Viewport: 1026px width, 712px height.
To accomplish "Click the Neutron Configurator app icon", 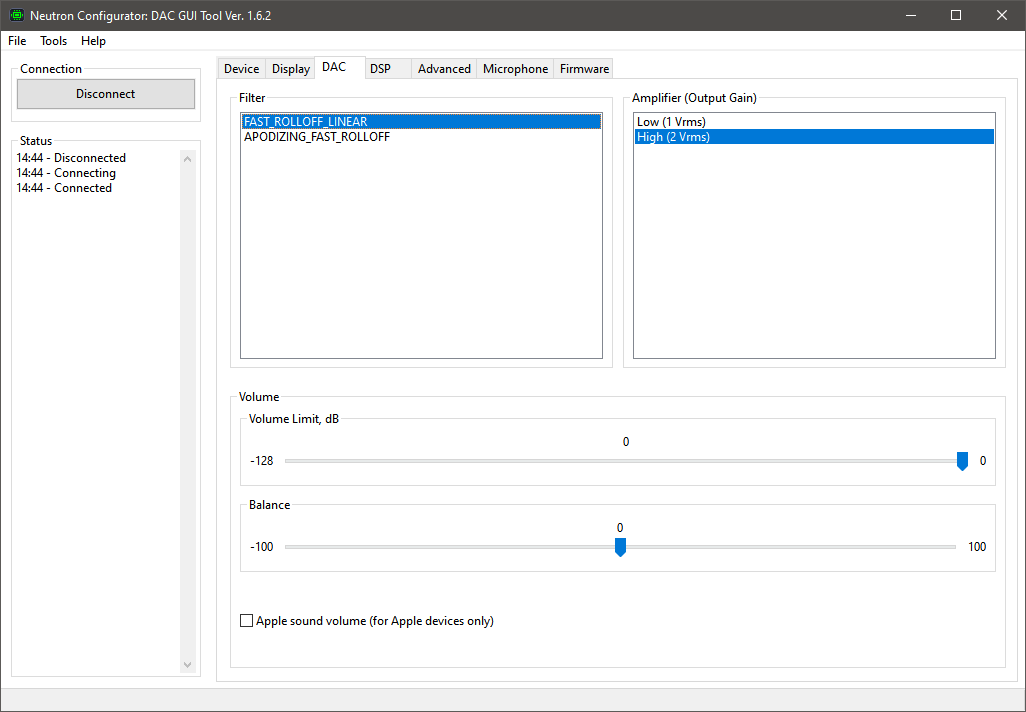I will 17,16.
